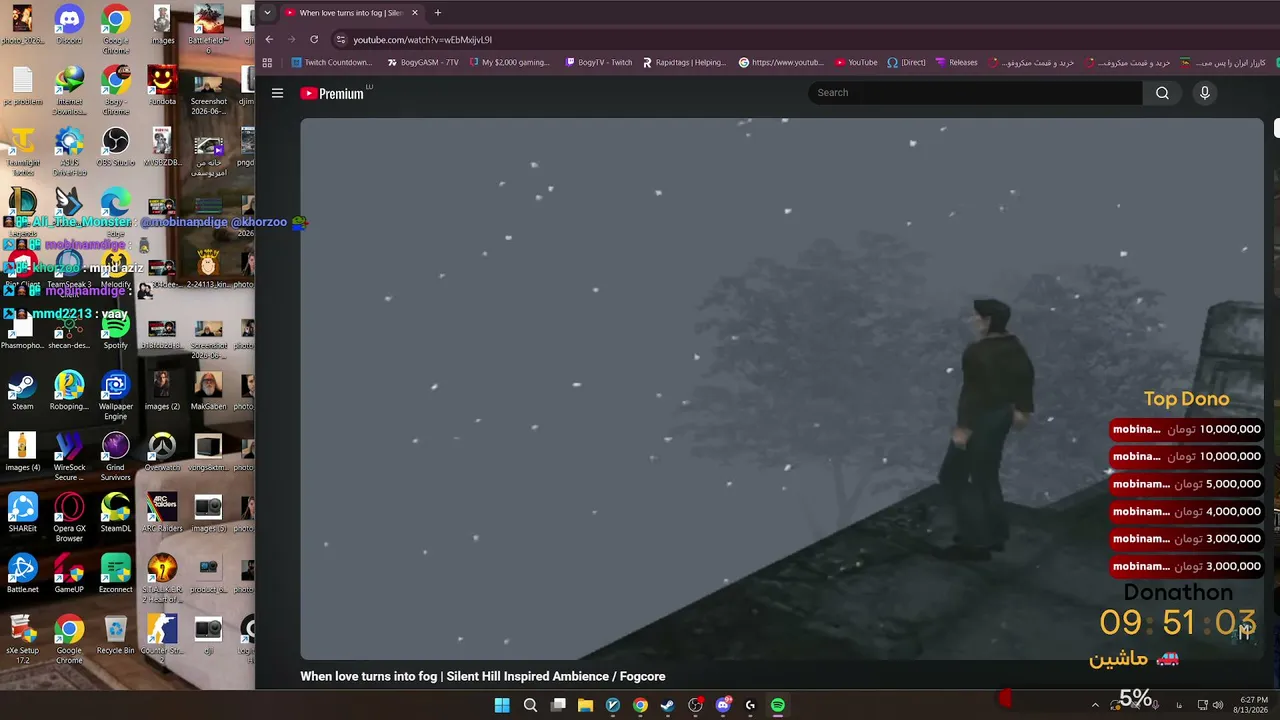The width and height of the screenshot is (1280, 720).
Task: Open Google Chrome shortcut beside Discord
Action: click(115, 28)
